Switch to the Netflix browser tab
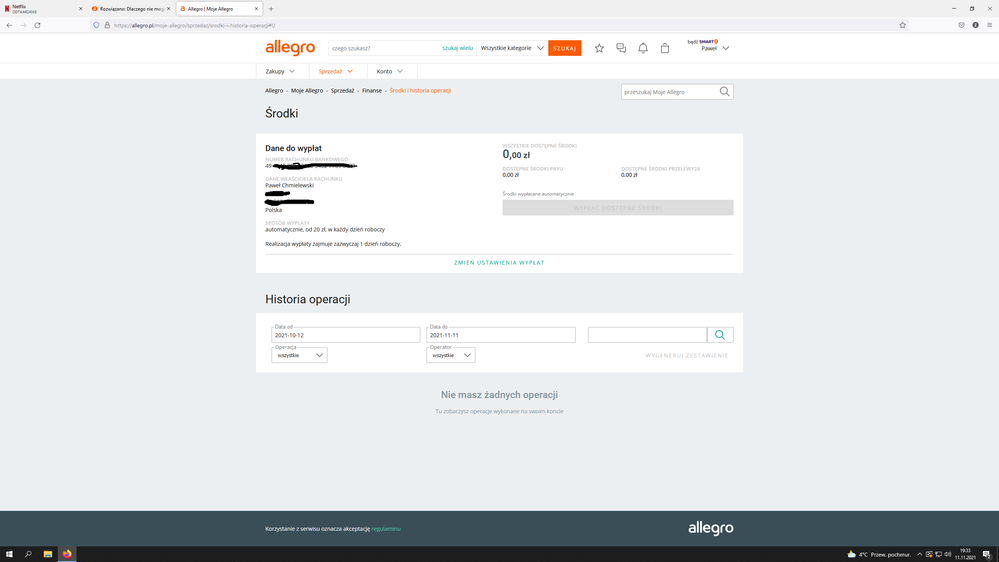The image size is (999, 562). click(x=40, y=9)
